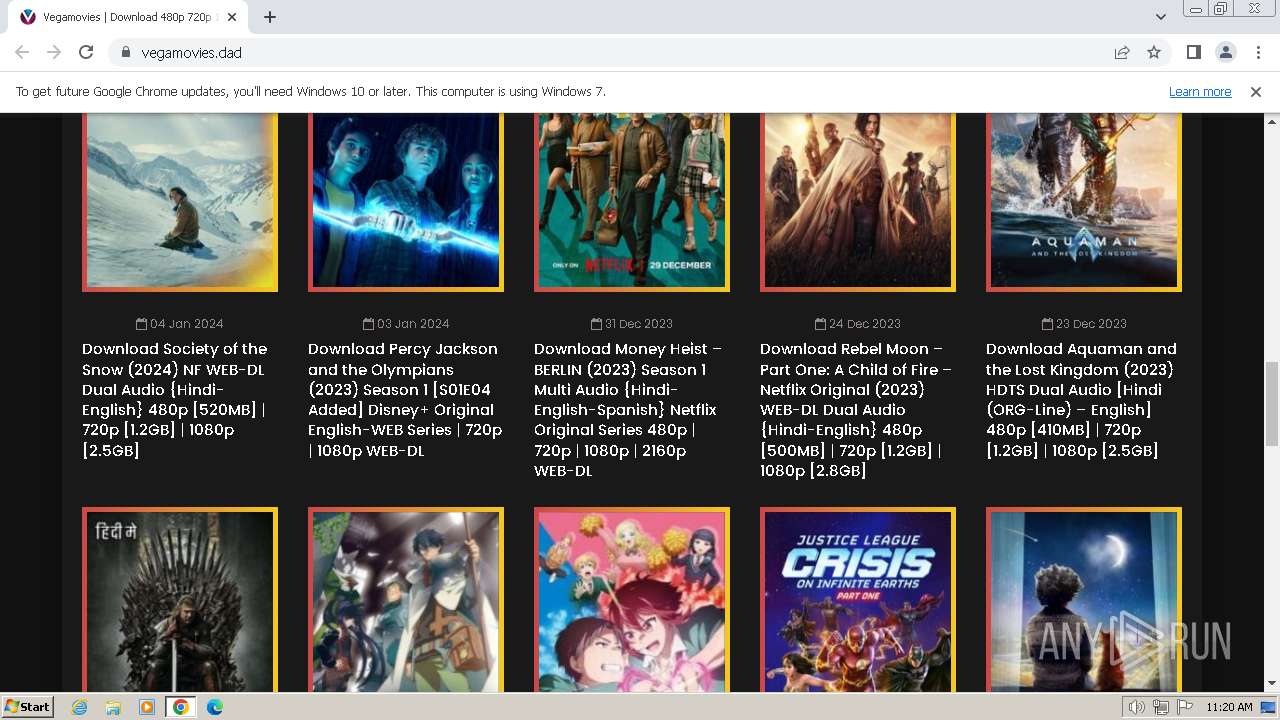The height and width of the screenshot is (720, 1280).
Task: Launch Internet Explorer from taskbar
Action: [x=80, y=707]
